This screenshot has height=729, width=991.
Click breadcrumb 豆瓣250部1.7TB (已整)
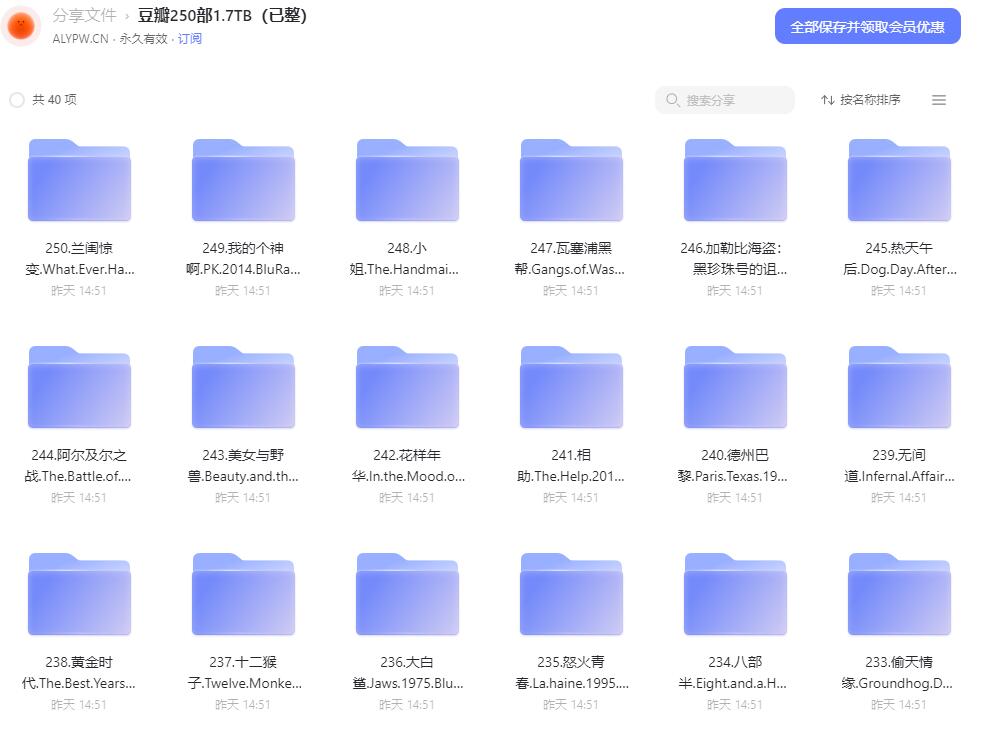222,15
